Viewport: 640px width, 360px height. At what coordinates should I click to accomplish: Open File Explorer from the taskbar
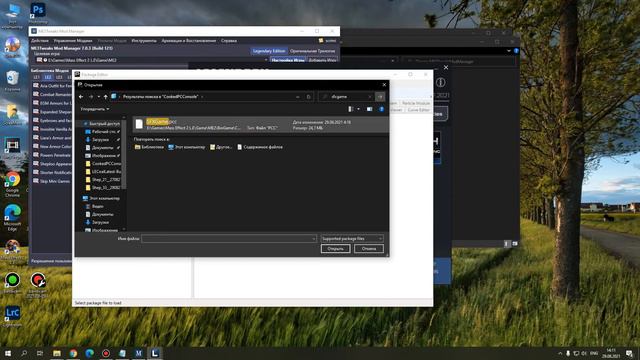[57, 353]
